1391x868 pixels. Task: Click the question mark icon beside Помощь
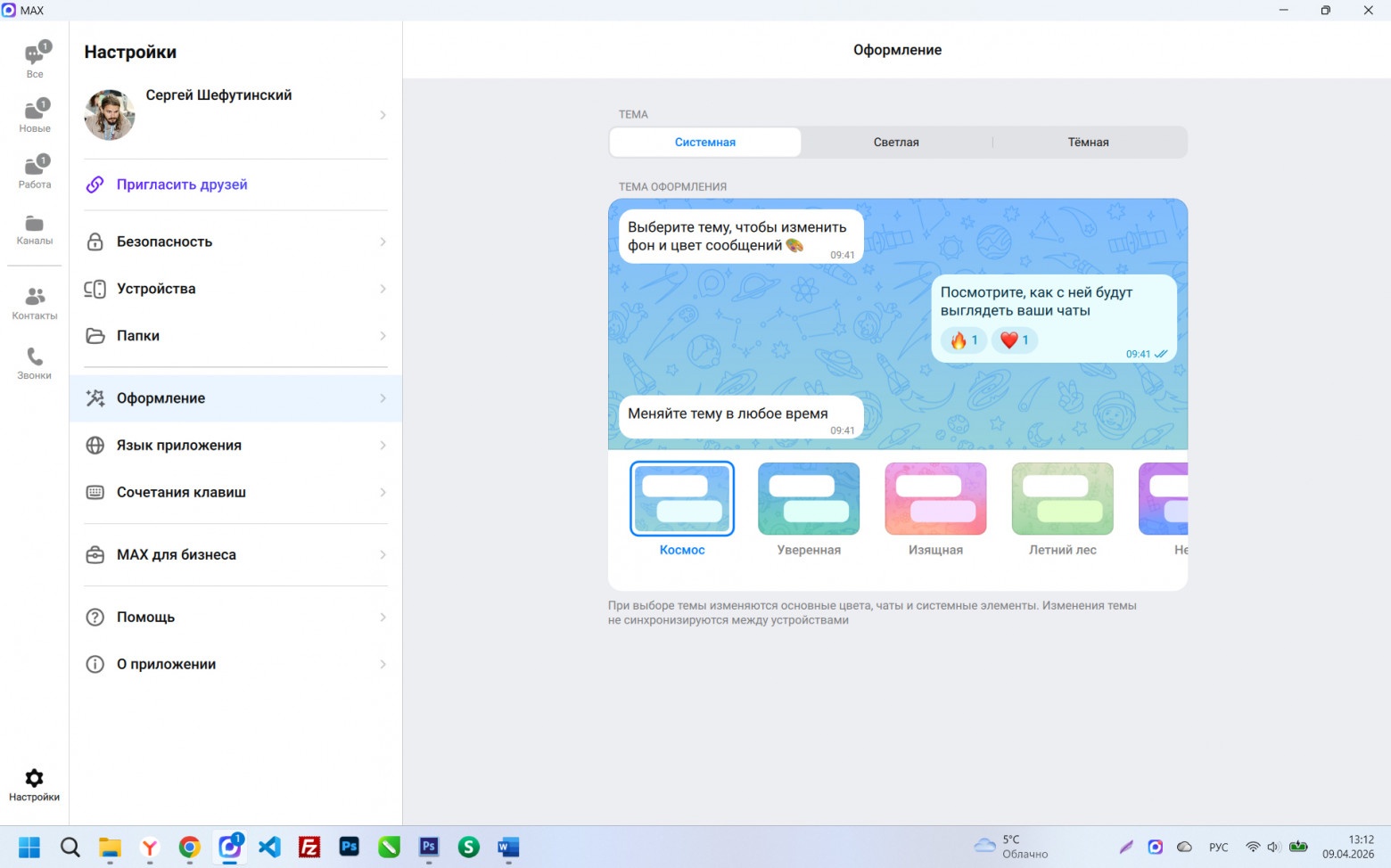[x=95, y=617]
